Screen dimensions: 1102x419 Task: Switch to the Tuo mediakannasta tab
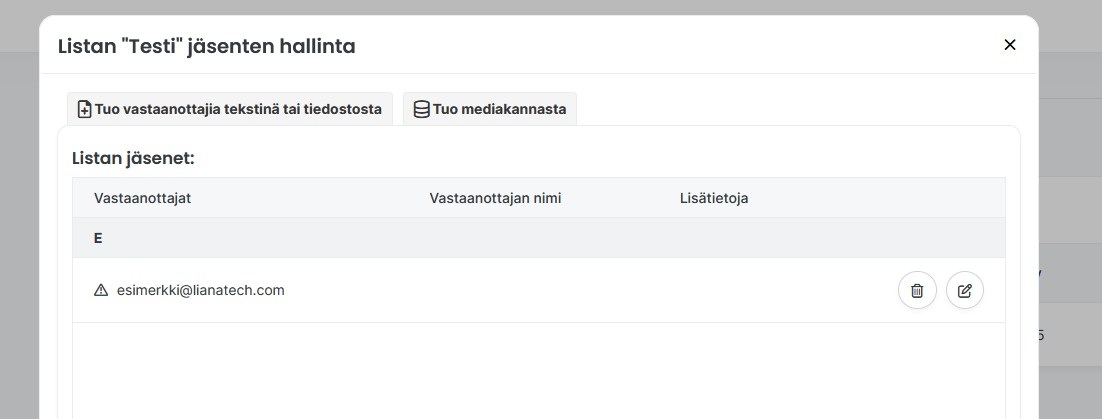point(490,109)
